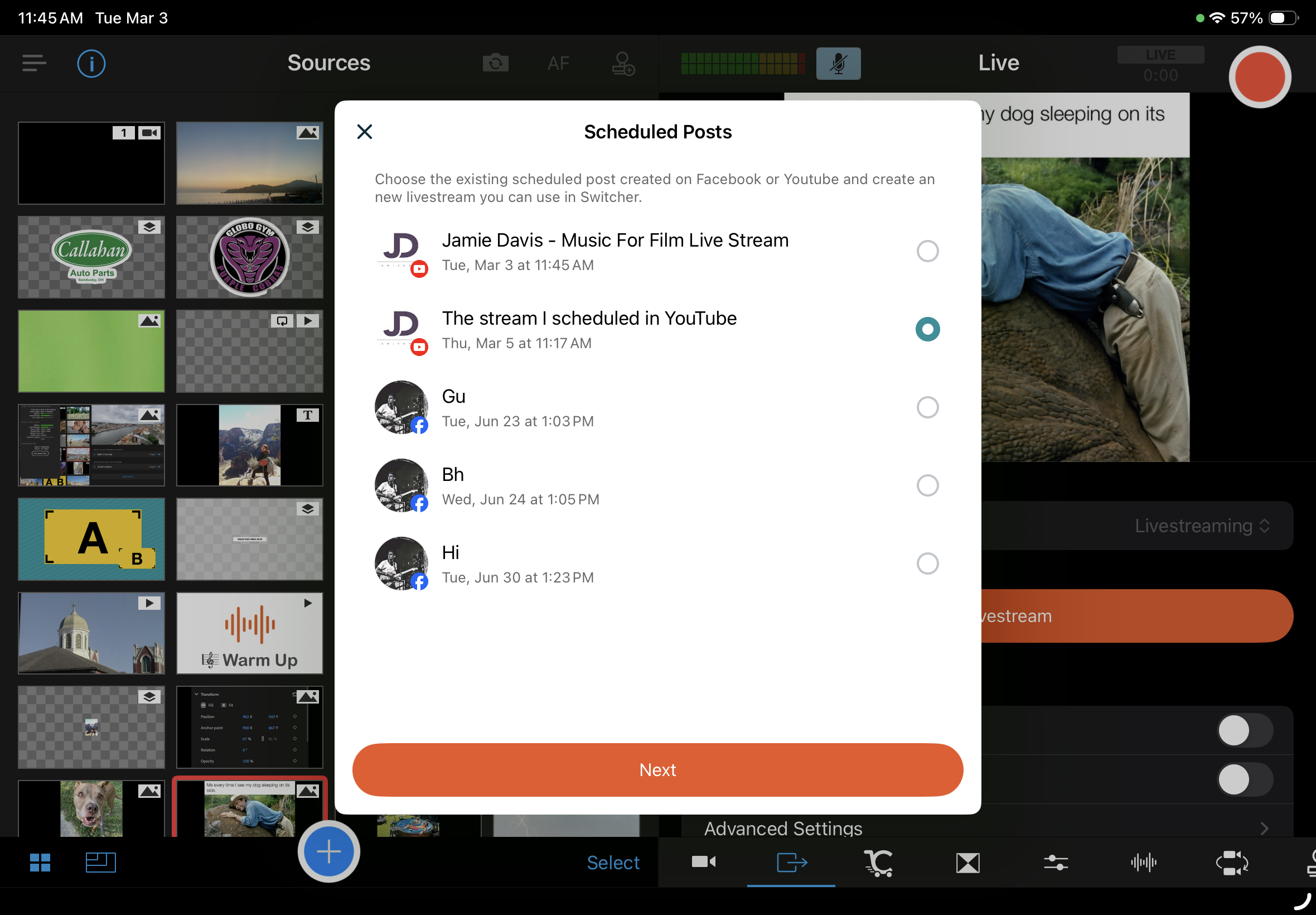
Task: Toggle the muted microphone button
Action: [x=838, y=63]
